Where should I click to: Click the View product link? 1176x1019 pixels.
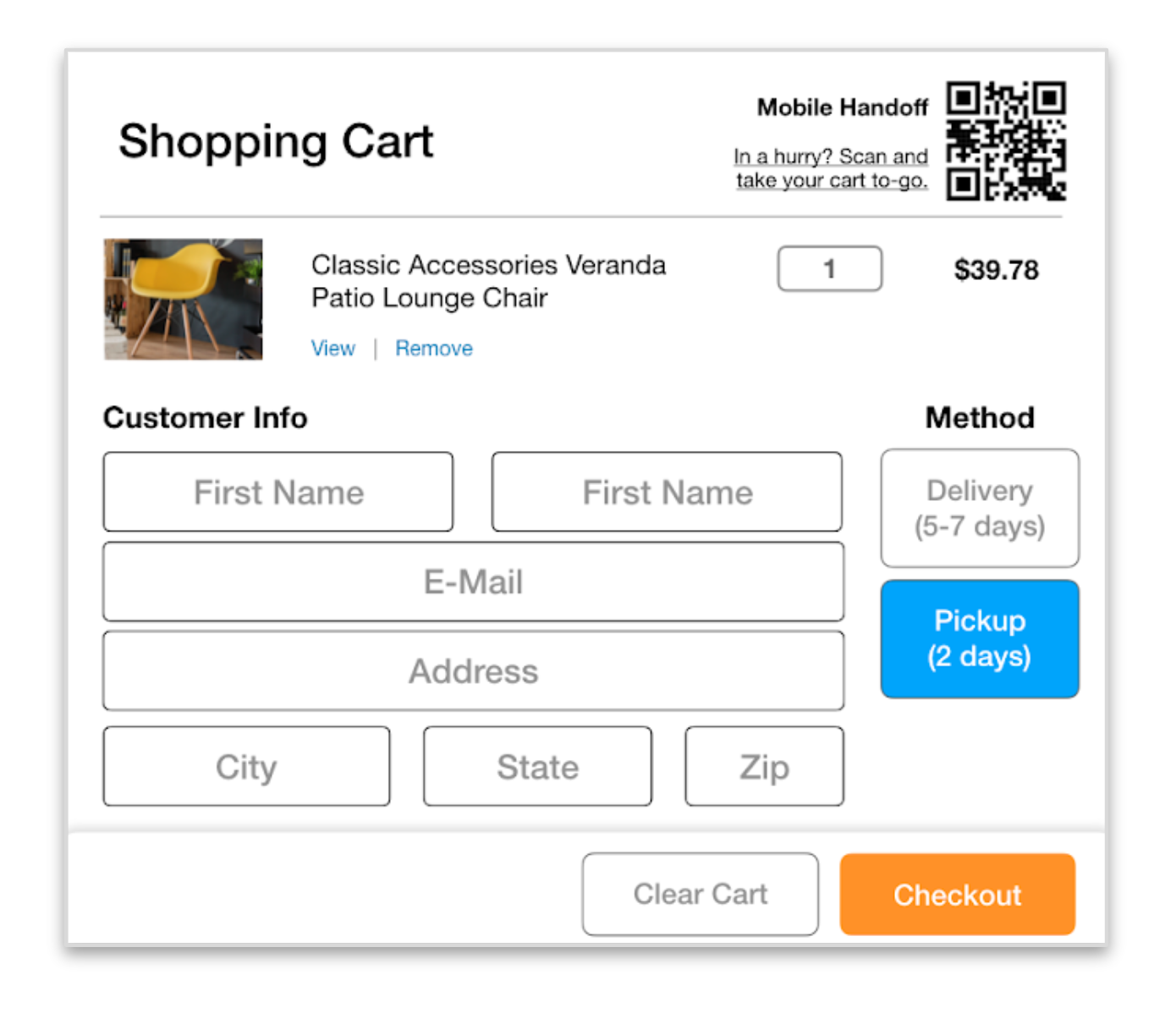pyautogui.click(x=332, y=348)
